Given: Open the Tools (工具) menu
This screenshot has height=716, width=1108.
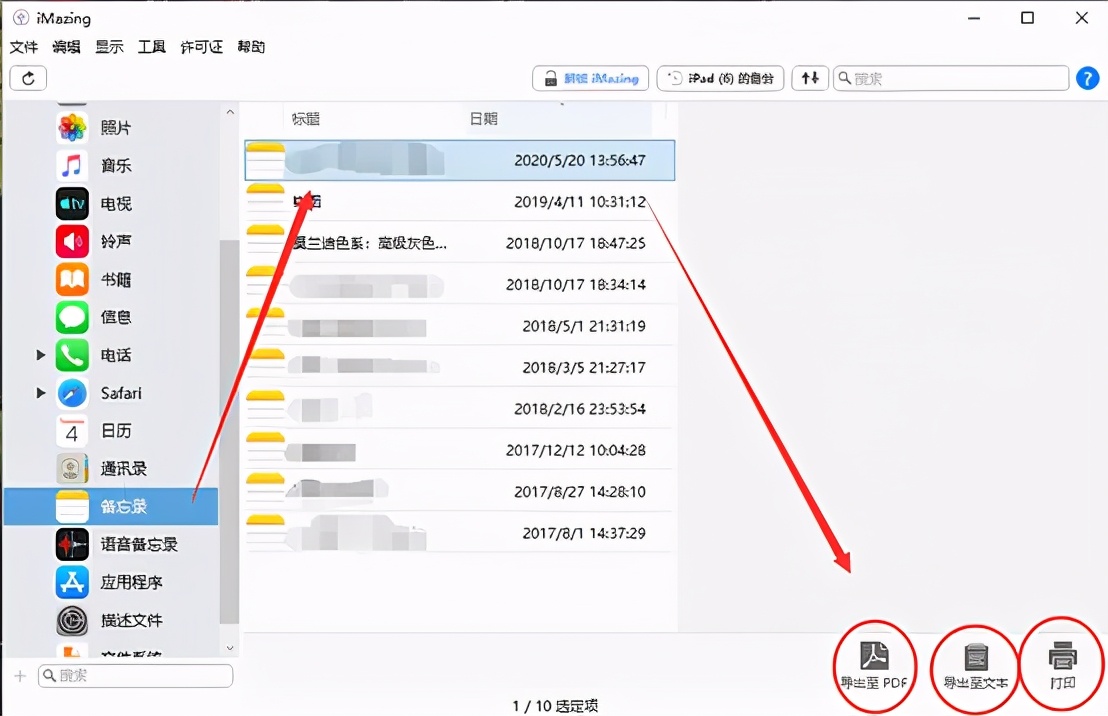Looking at the screenshot, I should [151, 46].
